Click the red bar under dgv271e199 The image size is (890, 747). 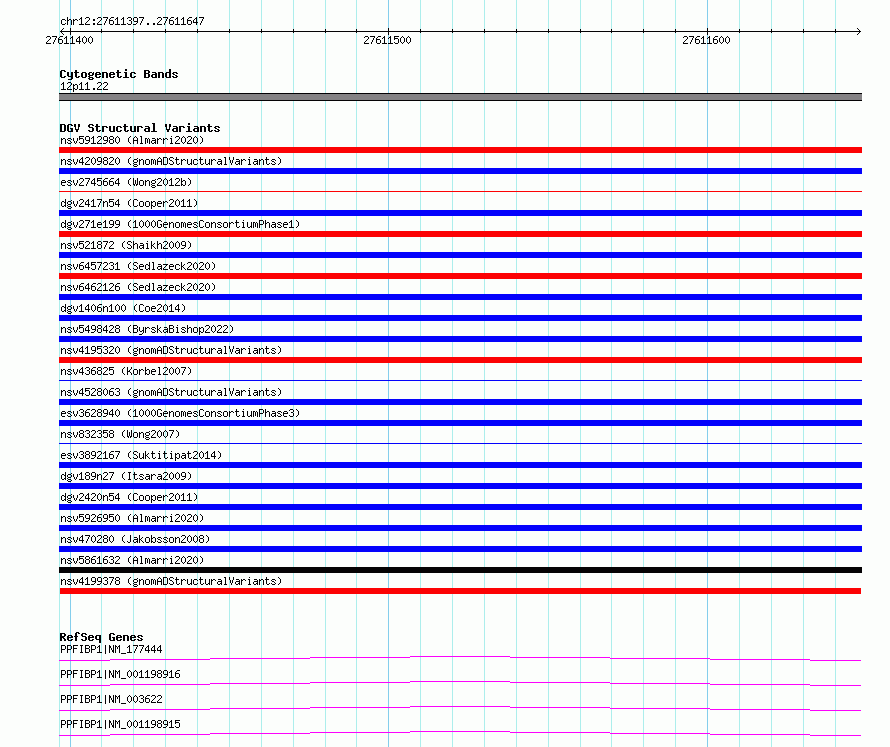coord(460,234)
